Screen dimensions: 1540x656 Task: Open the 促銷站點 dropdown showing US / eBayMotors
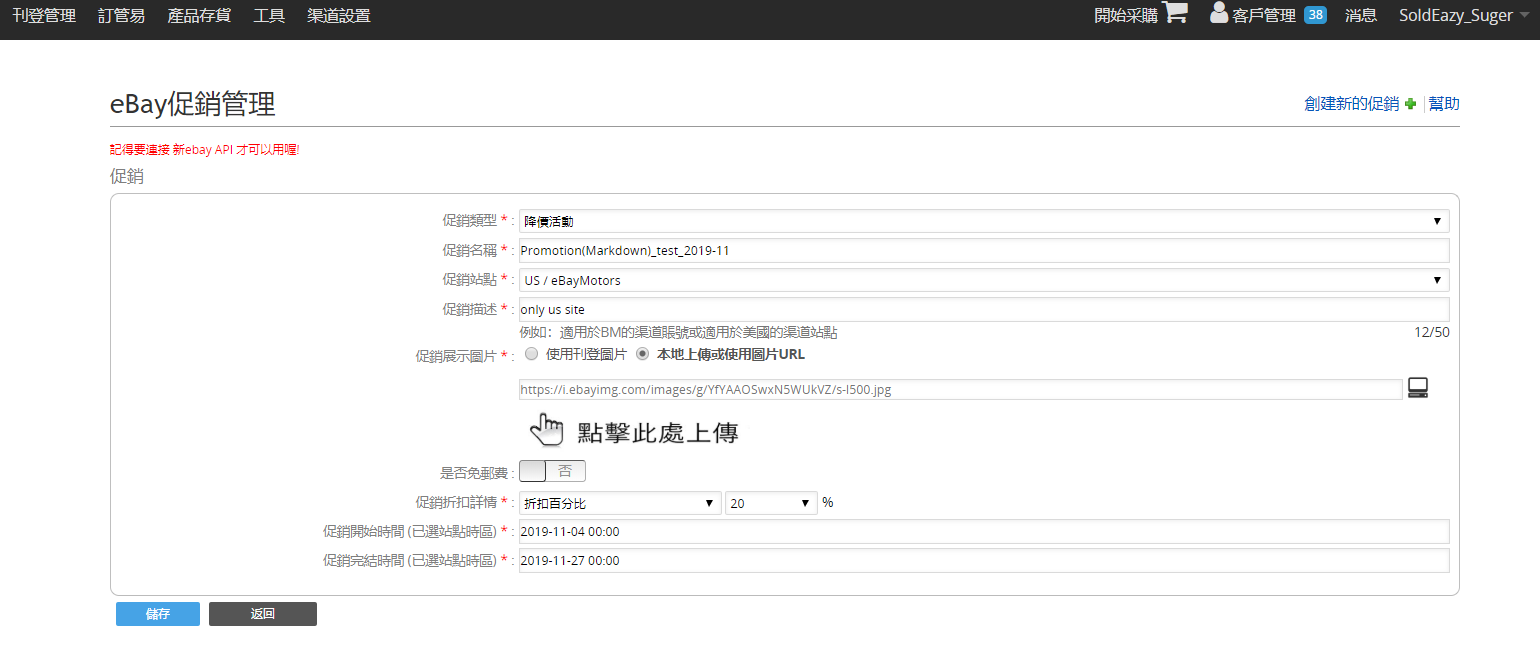click(984, 280)
